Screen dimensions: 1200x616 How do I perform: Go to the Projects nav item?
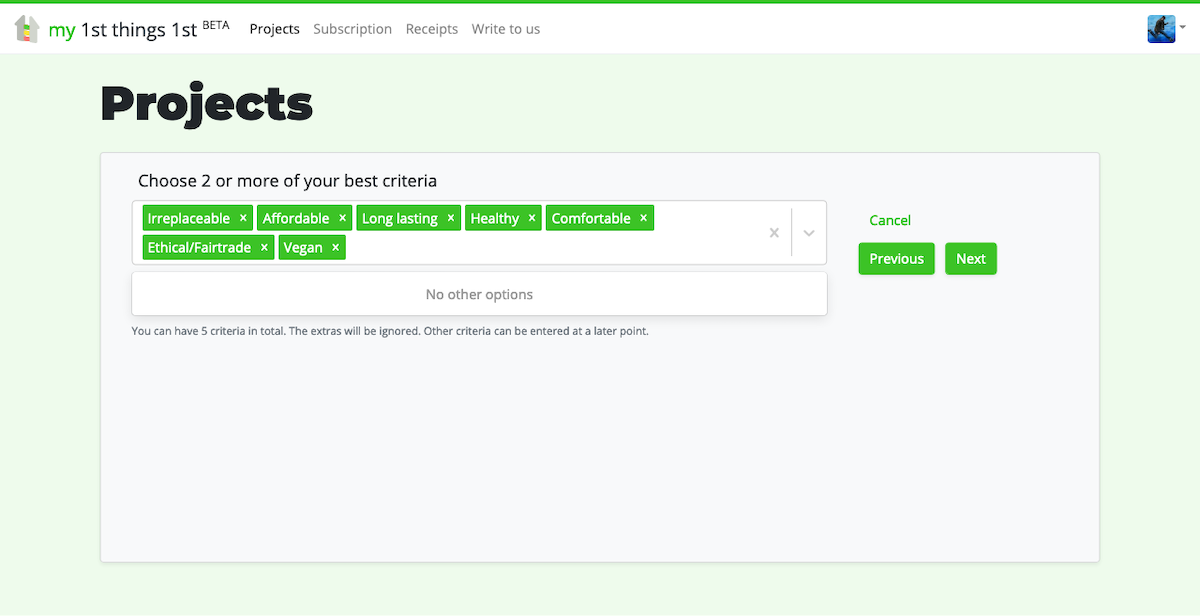point(275,29)
